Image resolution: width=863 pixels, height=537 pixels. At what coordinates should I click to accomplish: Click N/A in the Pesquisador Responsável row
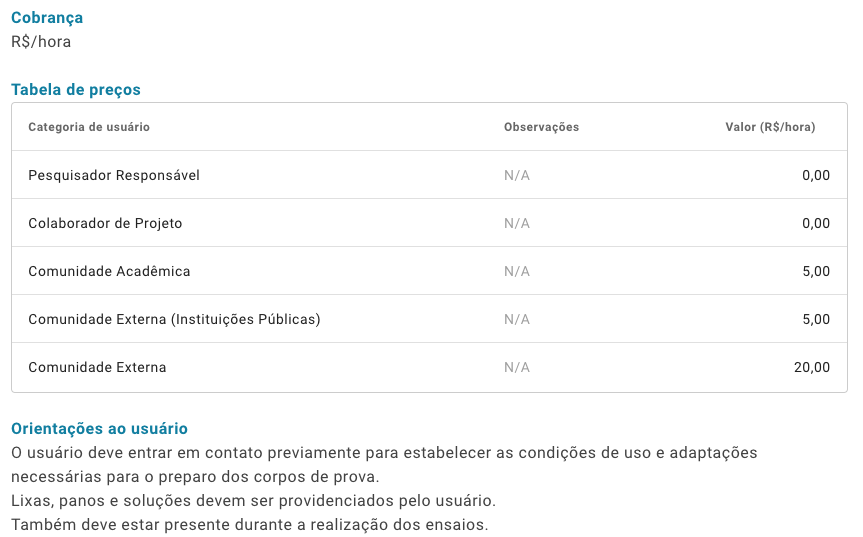click(517, 176)
